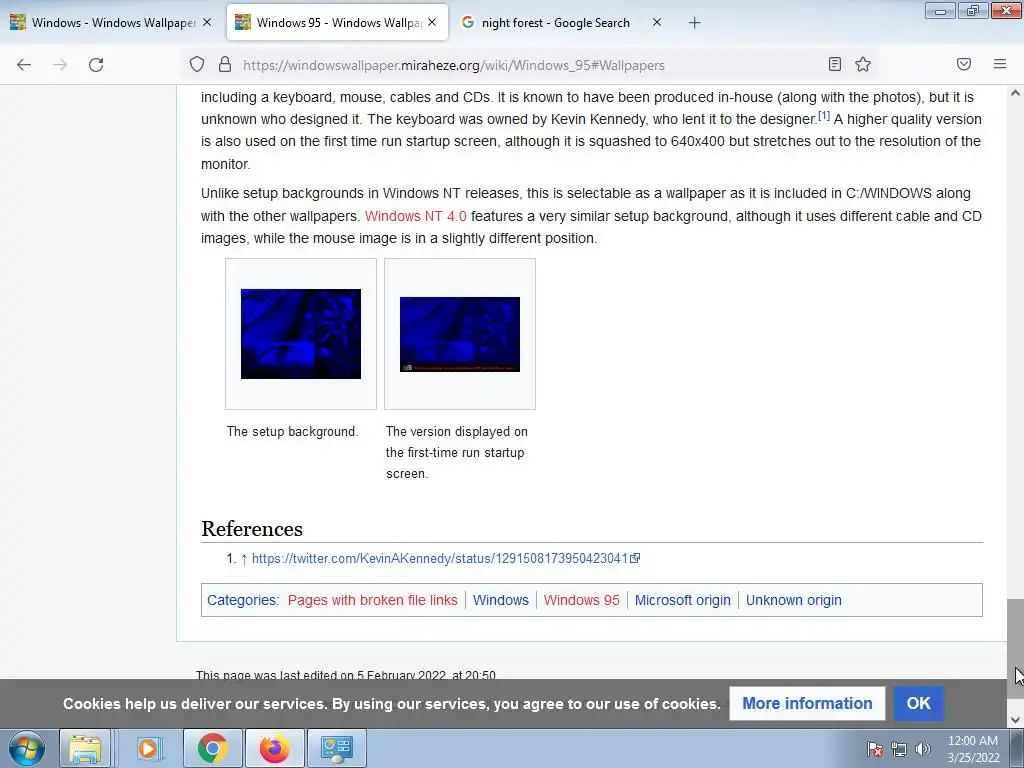Screen dimensions: 1024x768
Task: Open the Windows 95 category link
Action: pyautogui.click(x=581, y=600)
